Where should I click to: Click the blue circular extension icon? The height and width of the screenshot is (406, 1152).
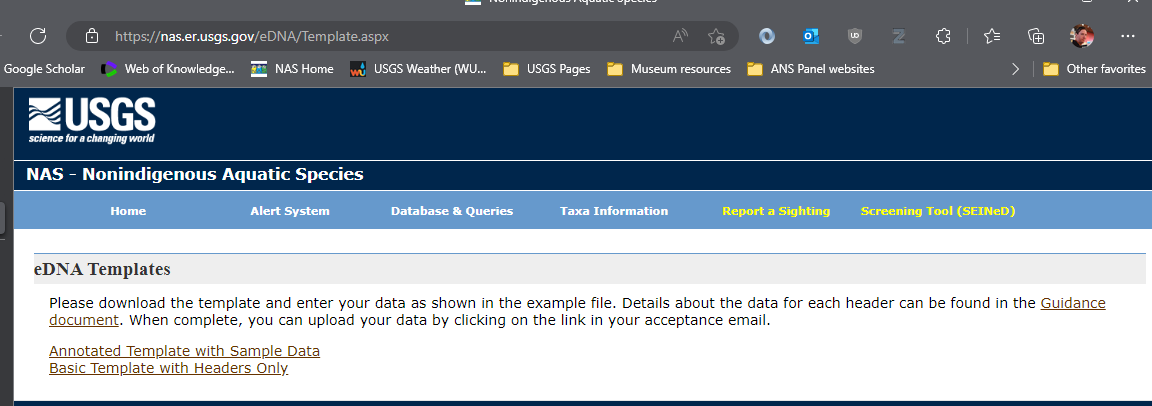pyautogui.click(x=767, y=35)
